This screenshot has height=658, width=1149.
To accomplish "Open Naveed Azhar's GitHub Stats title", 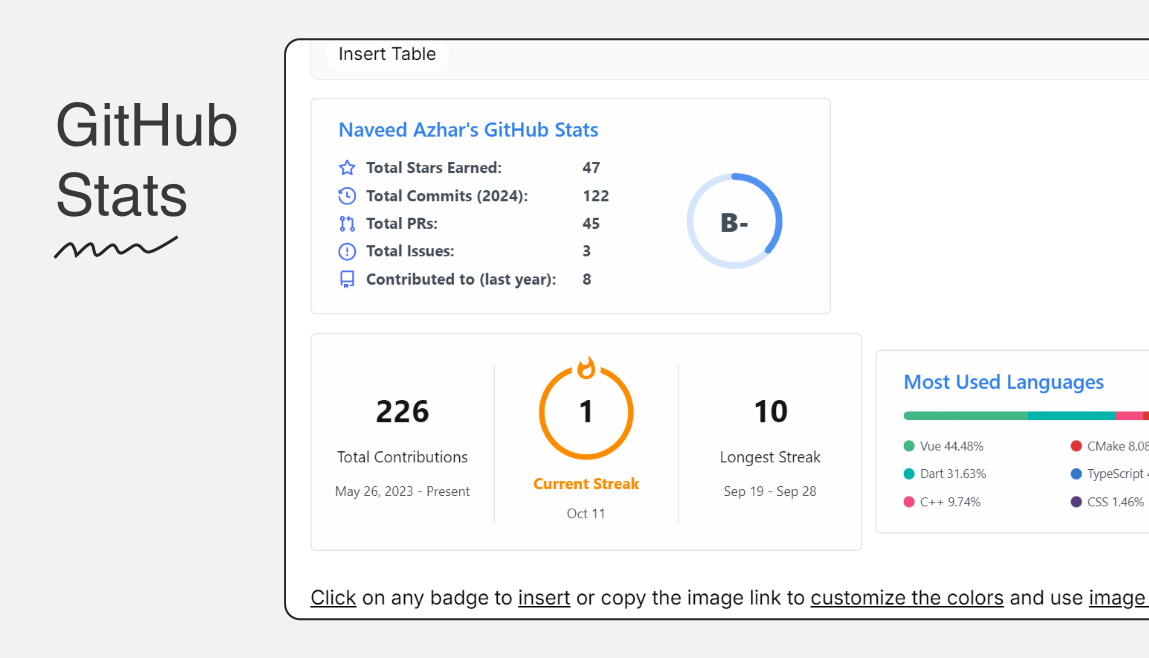I will point(468,130).
